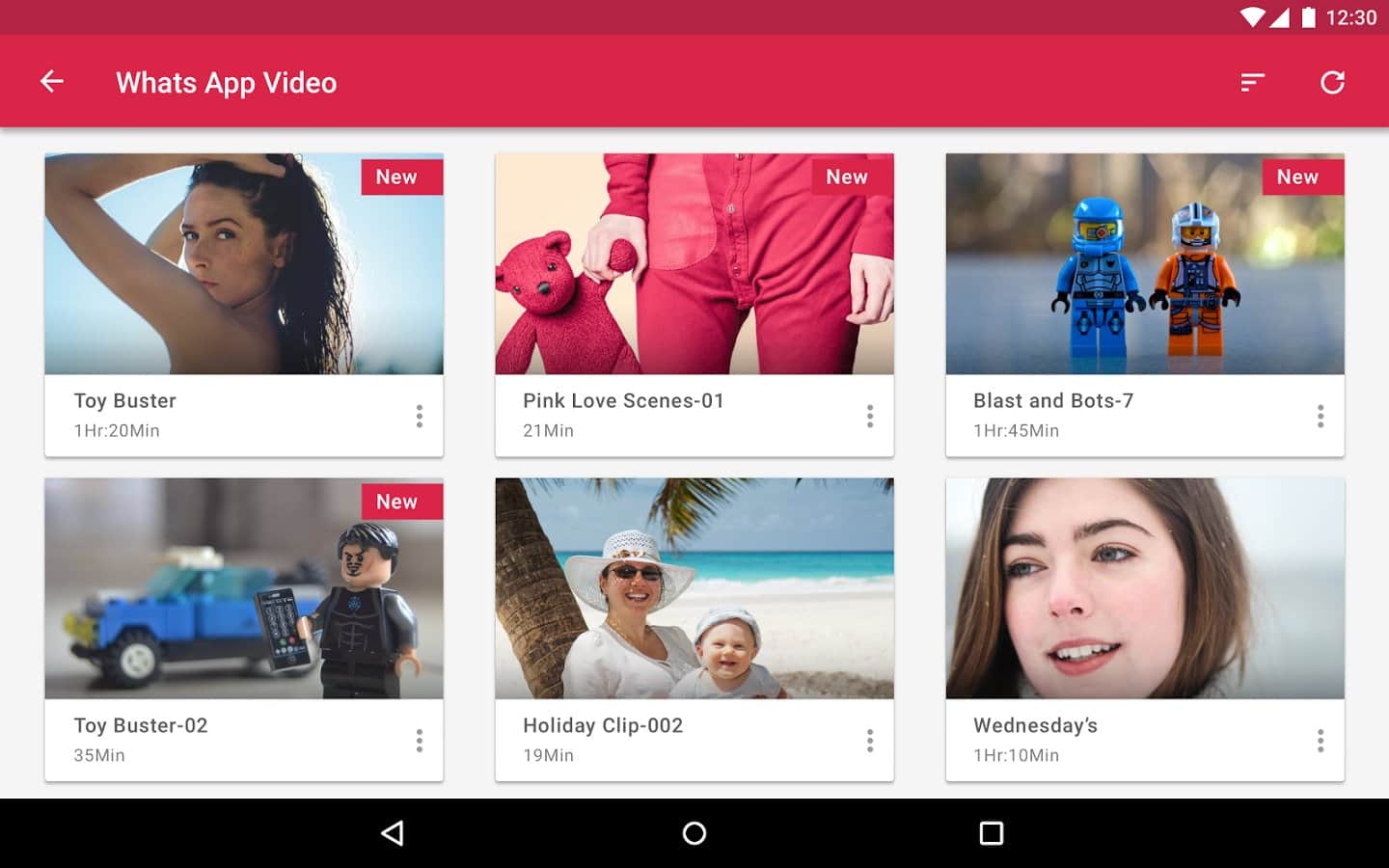1389x868 pixels.
Task: Open more options for Pink Love Scenes-01
Action: click(869, 416)
